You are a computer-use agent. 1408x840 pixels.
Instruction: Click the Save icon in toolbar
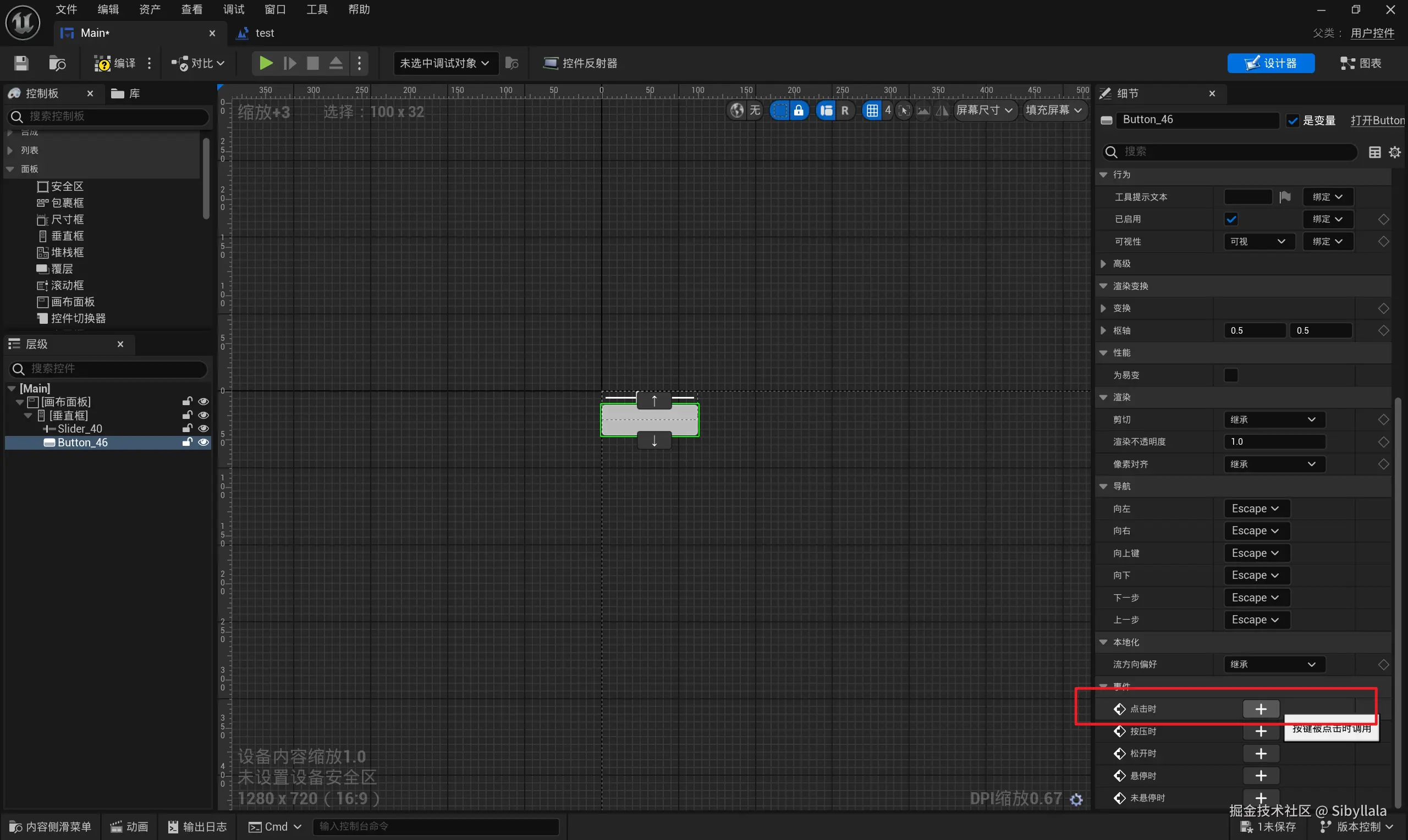point(21,63)
